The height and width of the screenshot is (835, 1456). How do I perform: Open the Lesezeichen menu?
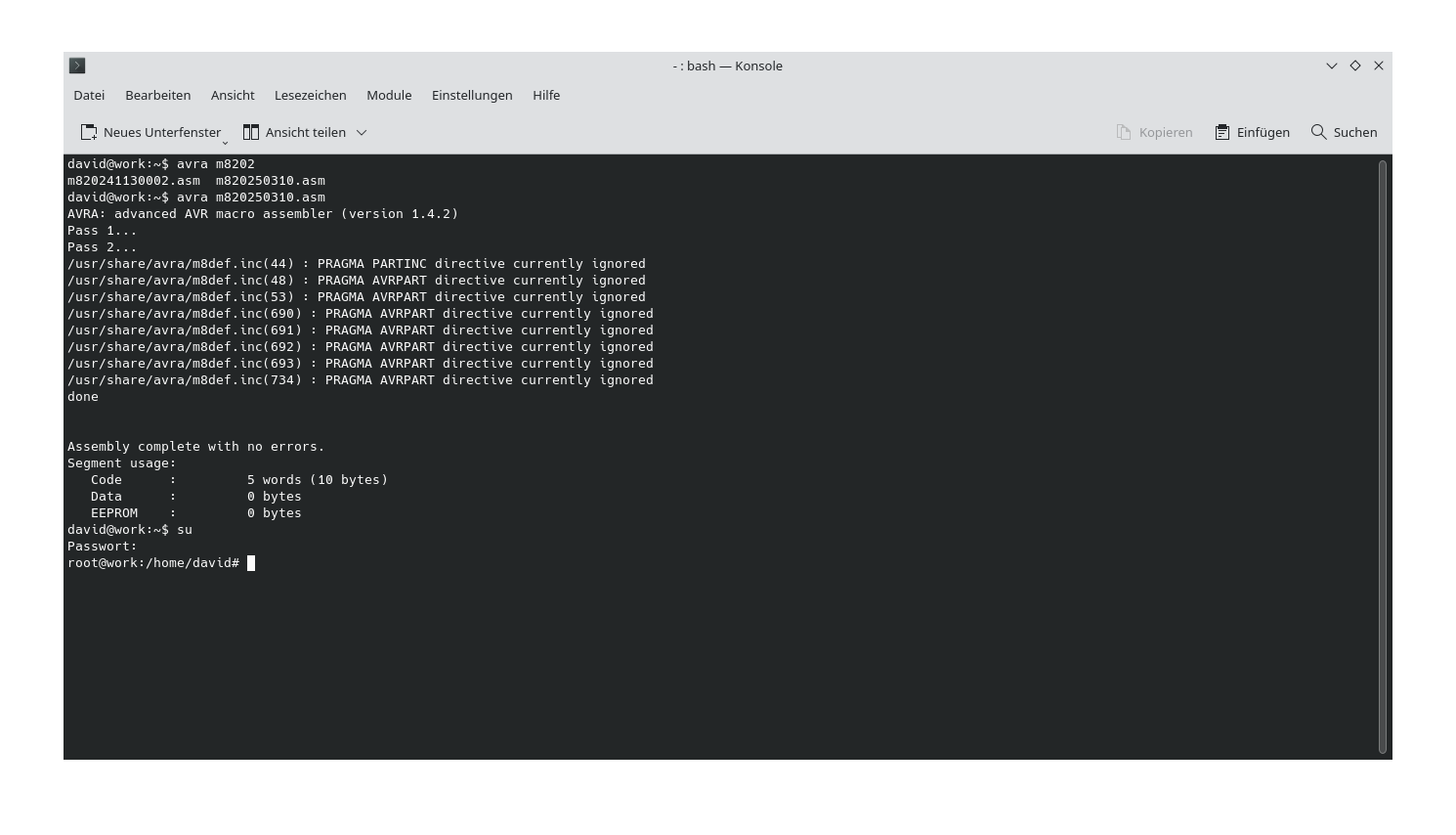[x=310, y=95]
